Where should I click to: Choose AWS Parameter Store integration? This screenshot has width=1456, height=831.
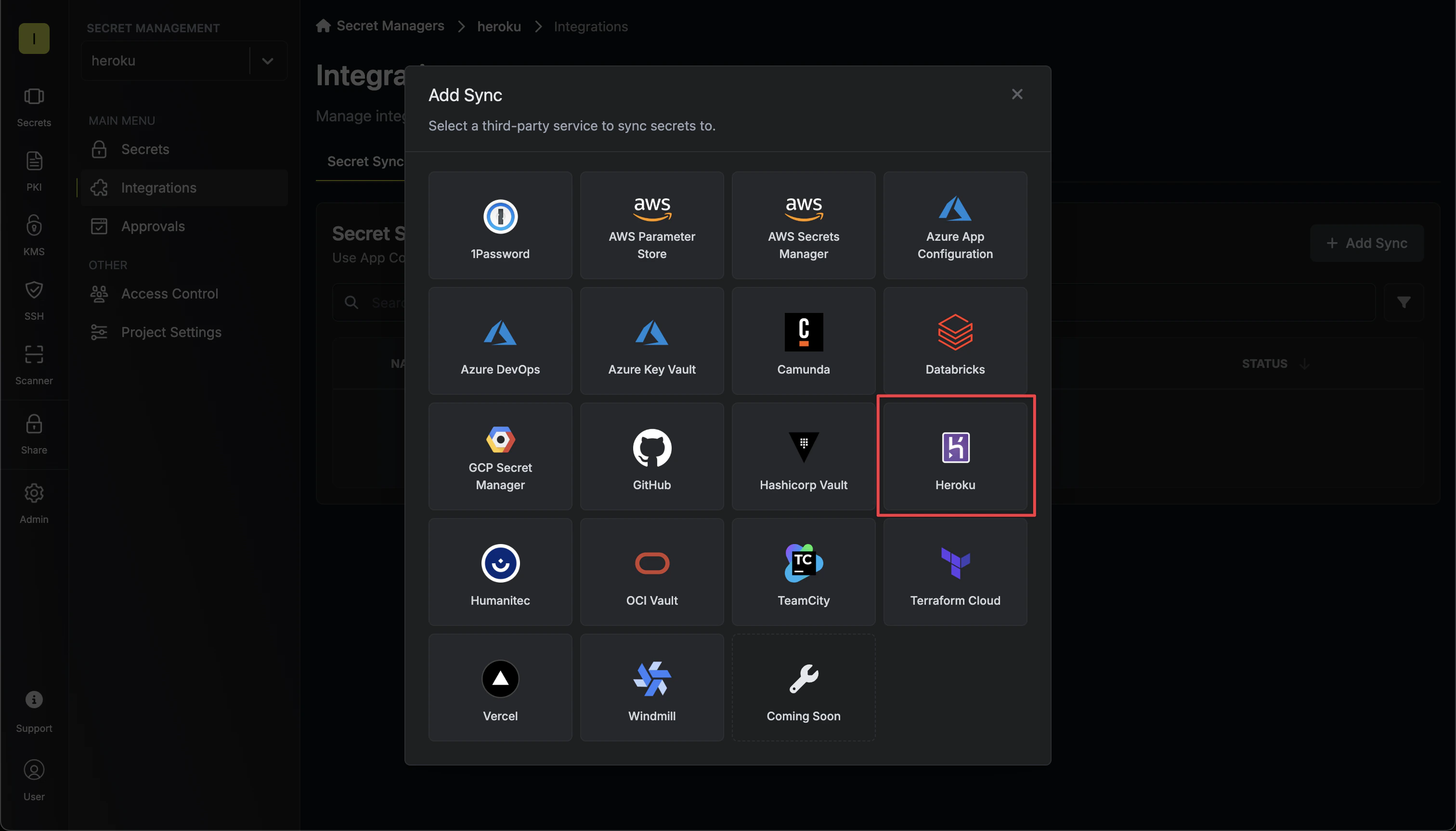click(652, 225)
